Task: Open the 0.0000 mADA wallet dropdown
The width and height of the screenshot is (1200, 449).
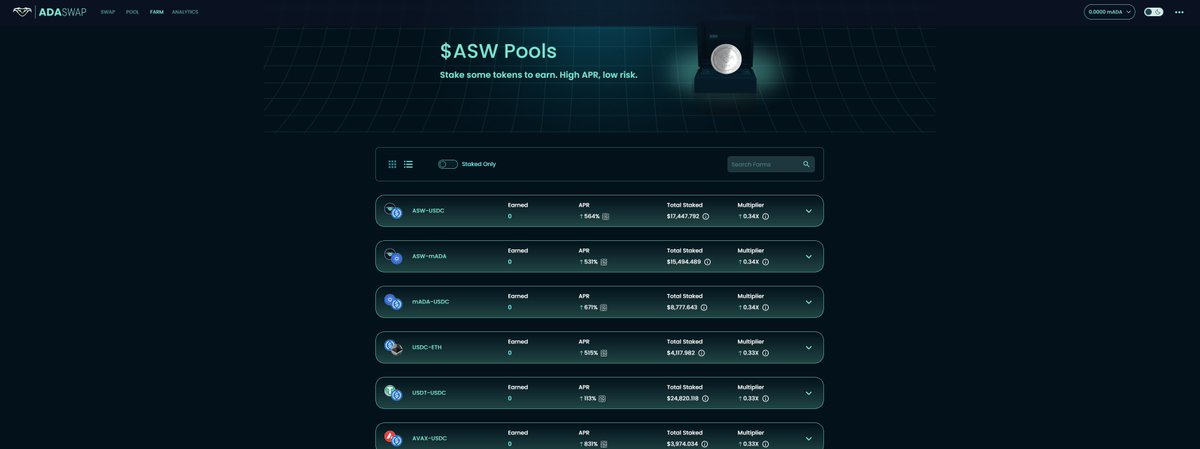Action: pyautogui.click(x=1109, y=12)
